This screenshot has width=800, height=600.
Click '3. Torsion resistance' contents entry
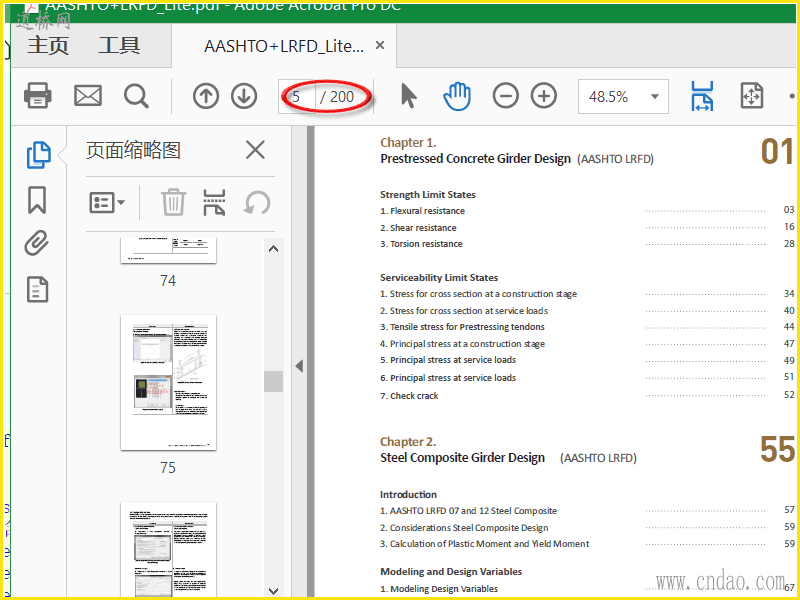coord(421,244)
